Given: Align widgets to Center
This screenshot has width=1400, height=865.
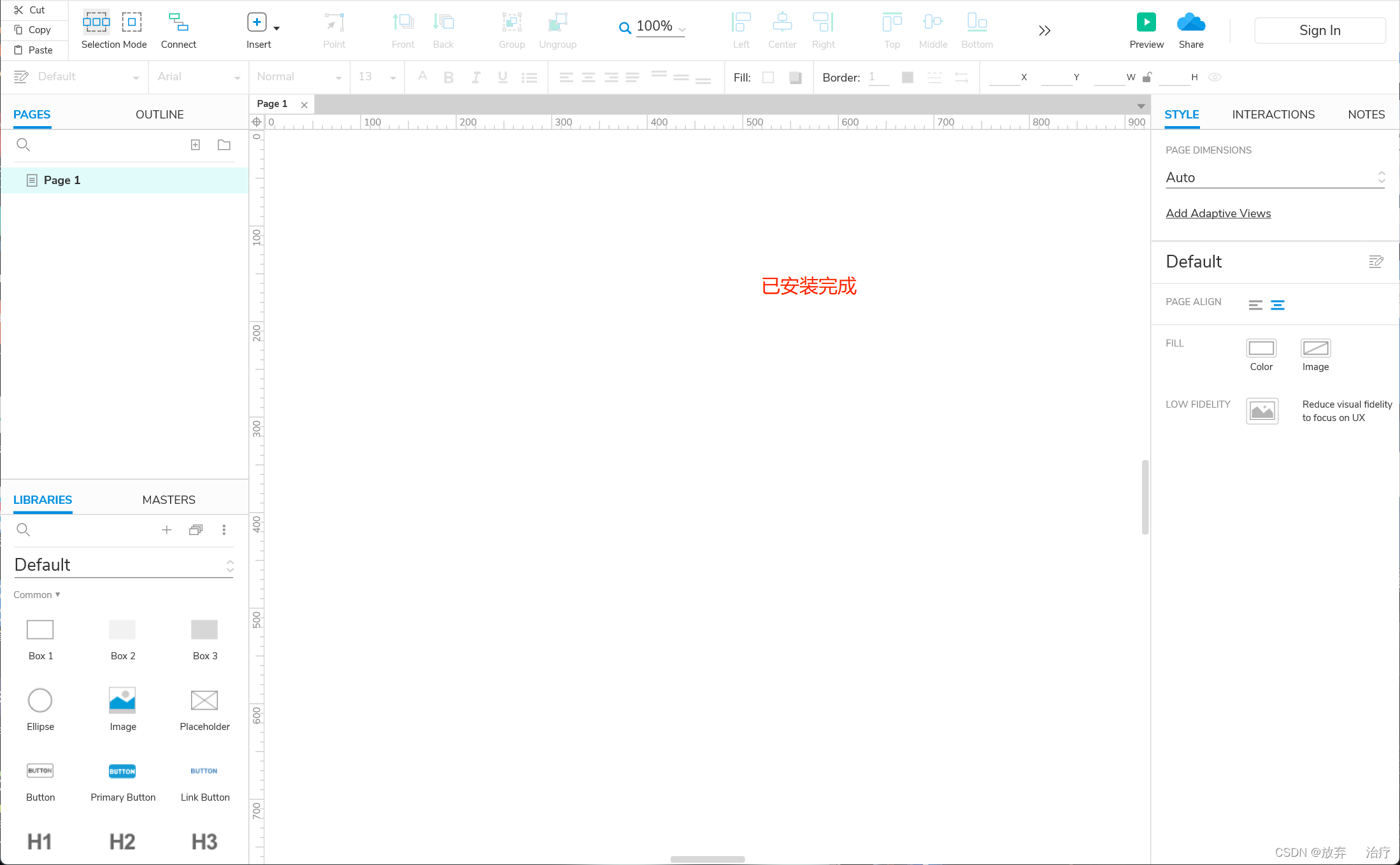Looking at the screenshot, I should coord(782,29).
